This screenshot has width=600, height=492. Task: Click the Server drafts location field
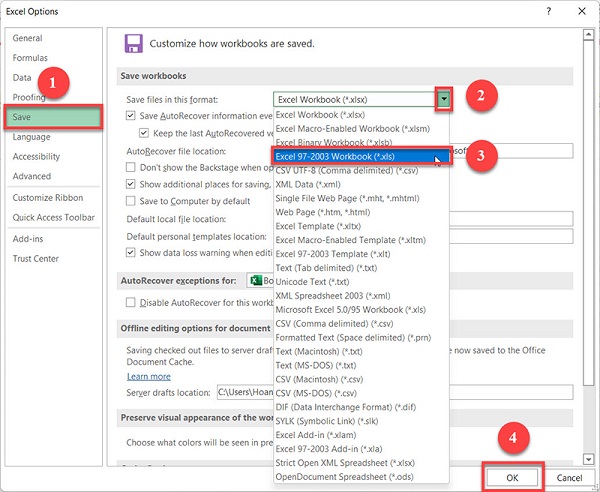click(x=395, y=392)
